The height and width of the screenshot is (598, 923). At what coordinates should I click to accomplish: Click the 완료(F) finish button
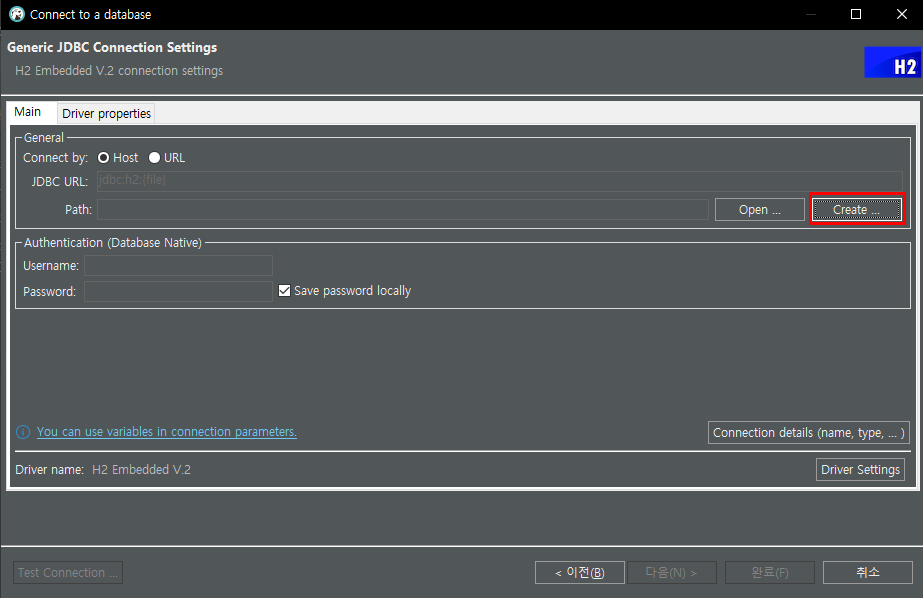coord(770,573)
